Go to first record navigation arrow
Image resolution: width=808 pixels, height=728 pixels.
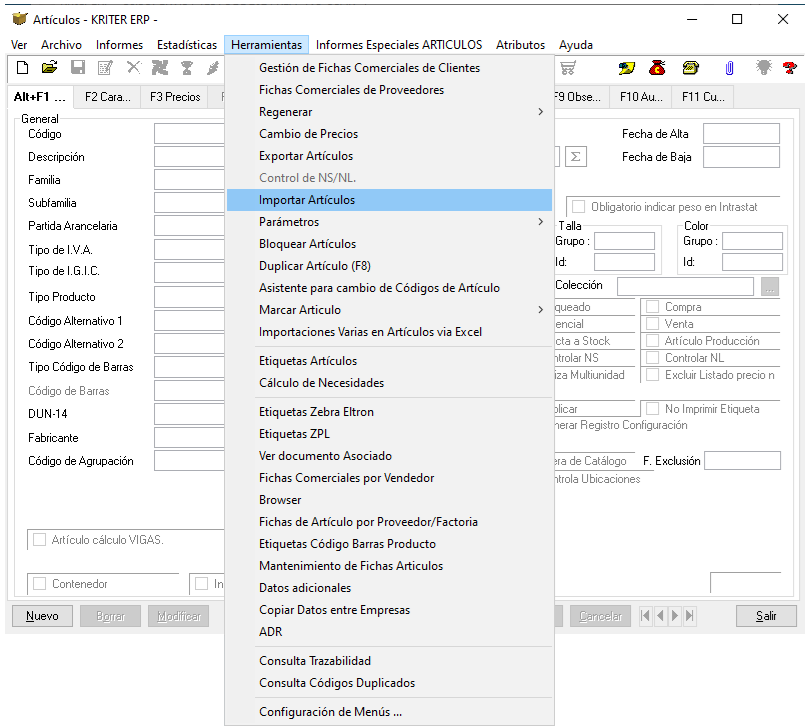tap(645, 616)
